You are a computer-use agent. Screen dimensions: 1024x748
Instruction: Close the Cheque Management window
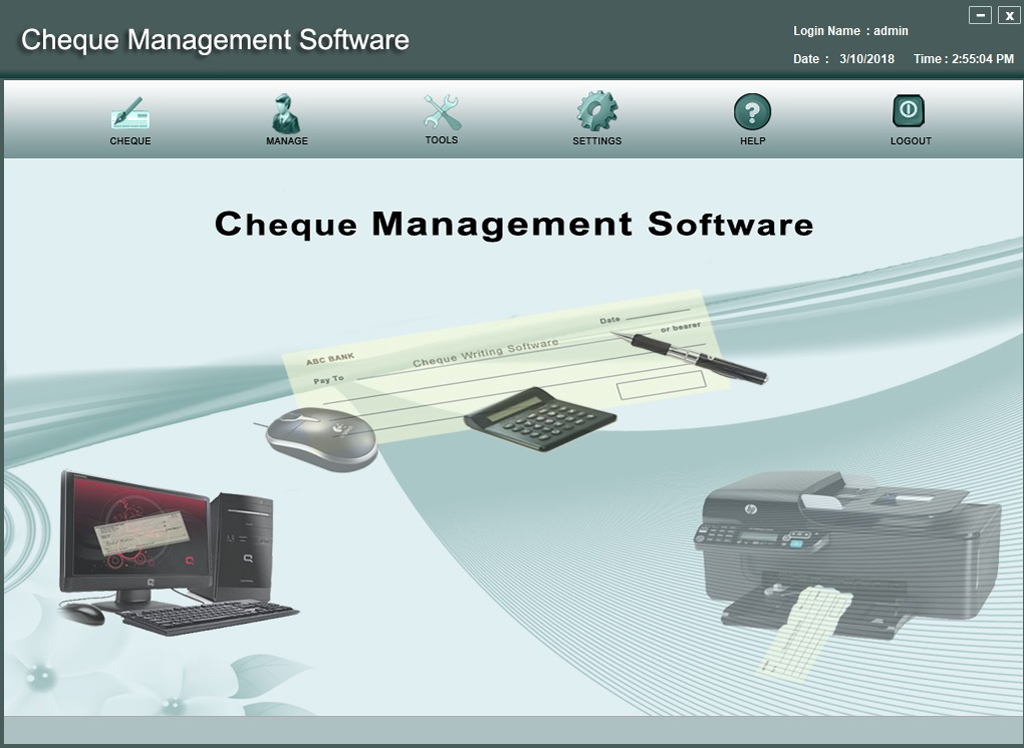click(1009, 15)
